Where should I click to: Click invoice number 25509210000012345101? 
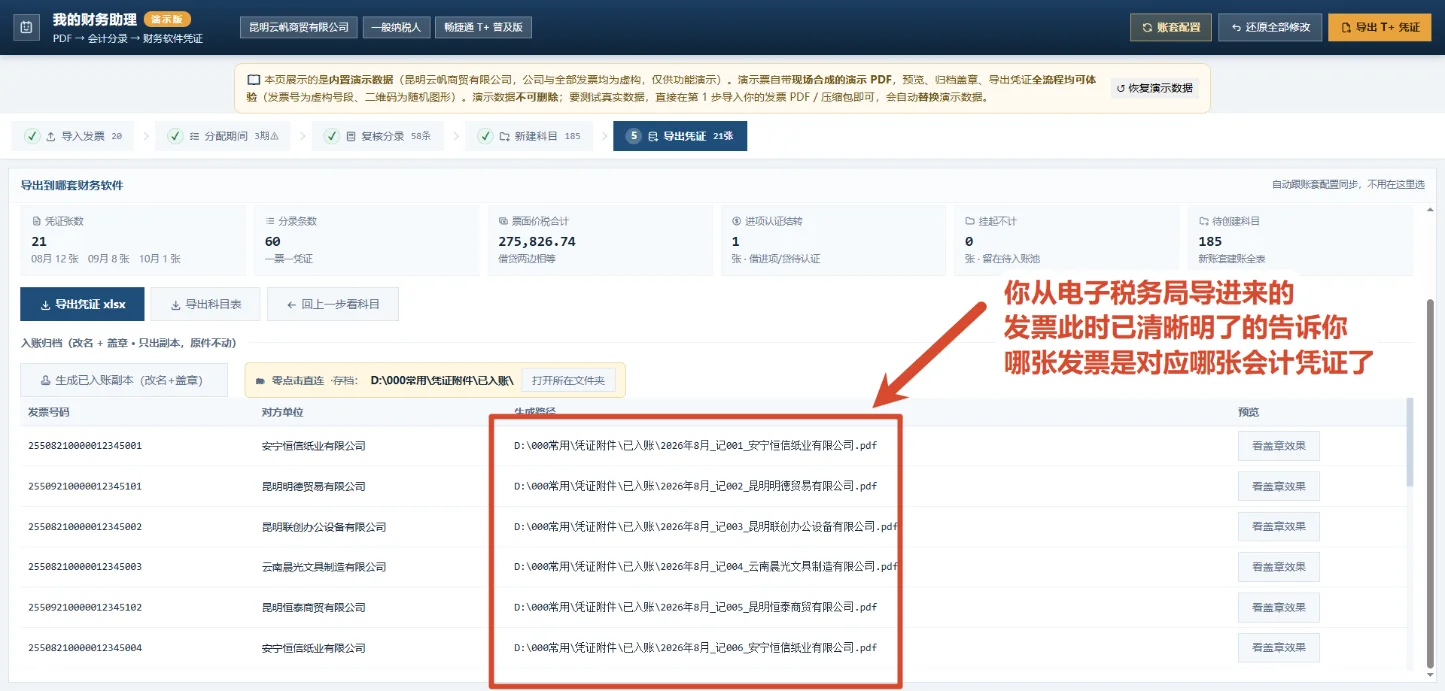[x=85, y=486]
